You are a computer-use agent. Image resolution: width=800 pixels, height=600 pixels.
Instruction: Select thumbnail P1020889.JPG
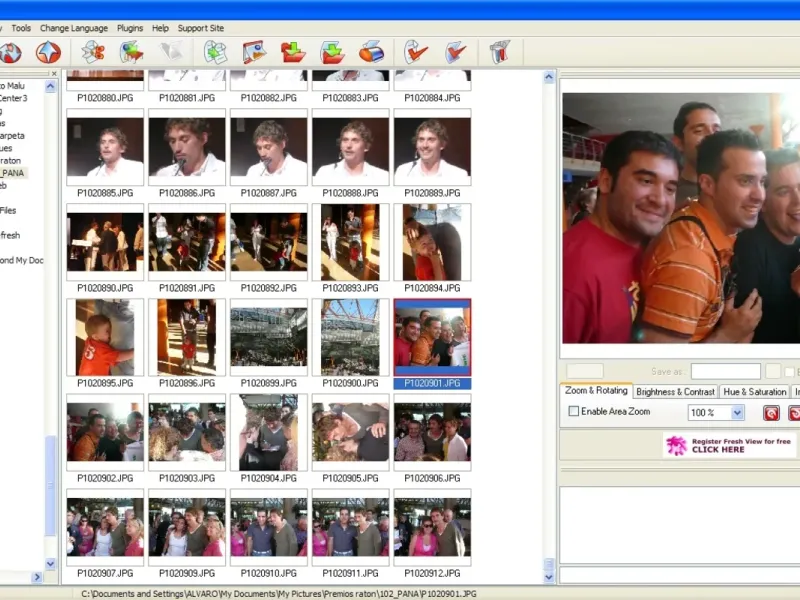click(x=432, y=147)
